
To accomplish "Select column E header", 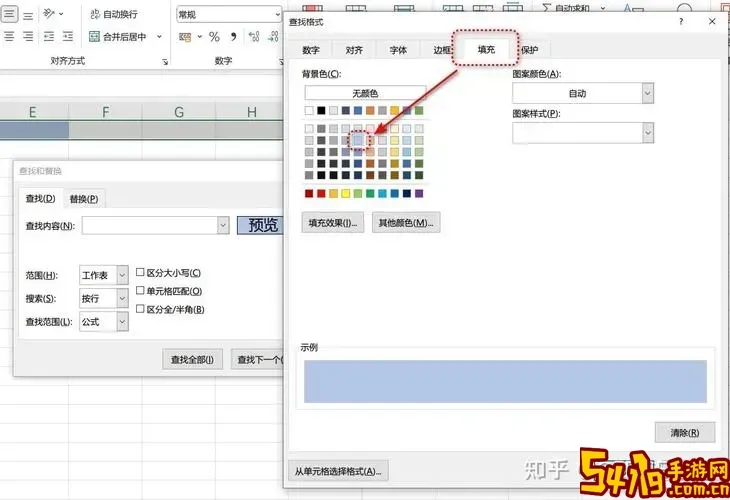I will click(x=33, y=112).
